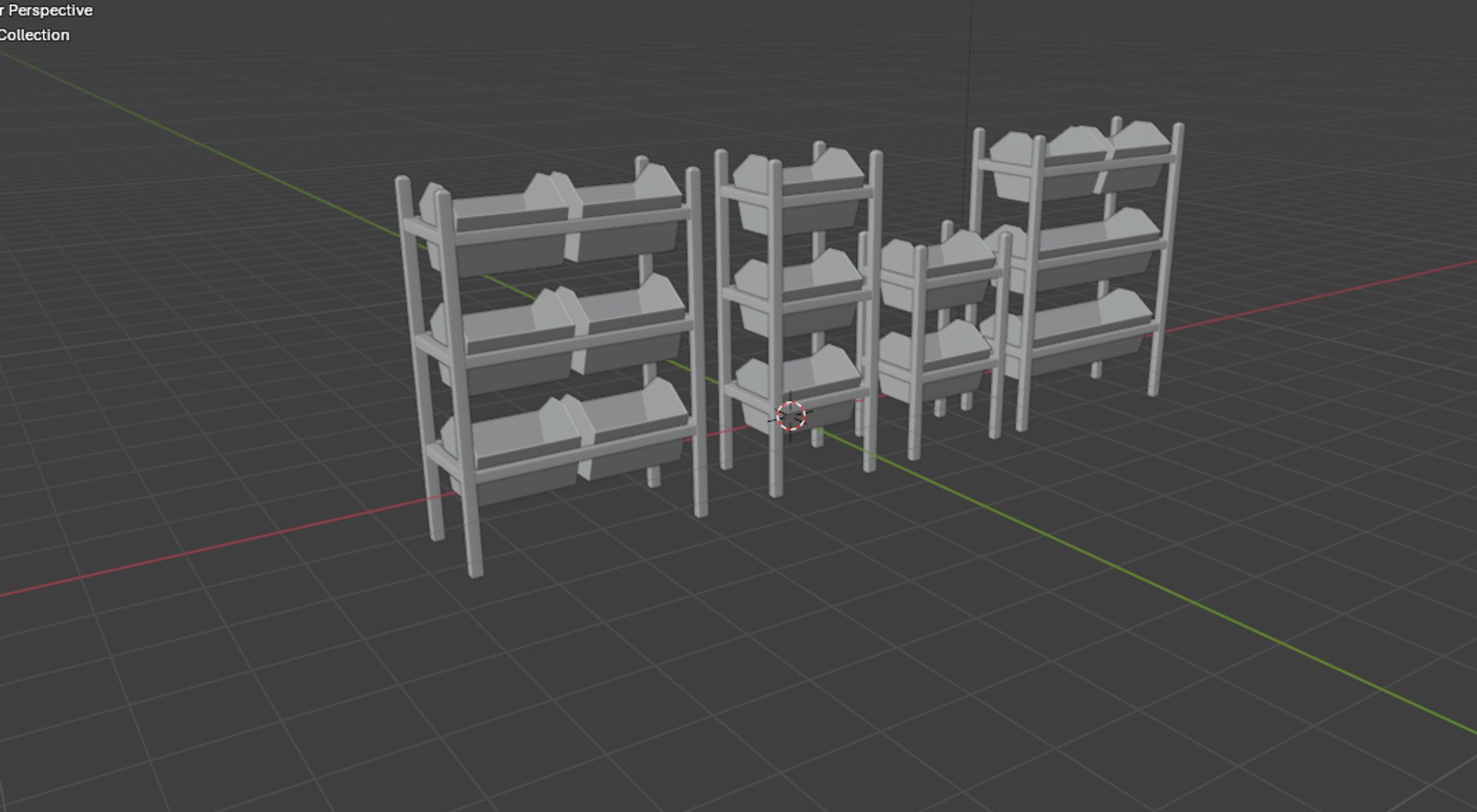Click the 3D cursor at the origin
Image resolution: width=1477 pixels, height=812 pixels.
(x=791, y=416)
